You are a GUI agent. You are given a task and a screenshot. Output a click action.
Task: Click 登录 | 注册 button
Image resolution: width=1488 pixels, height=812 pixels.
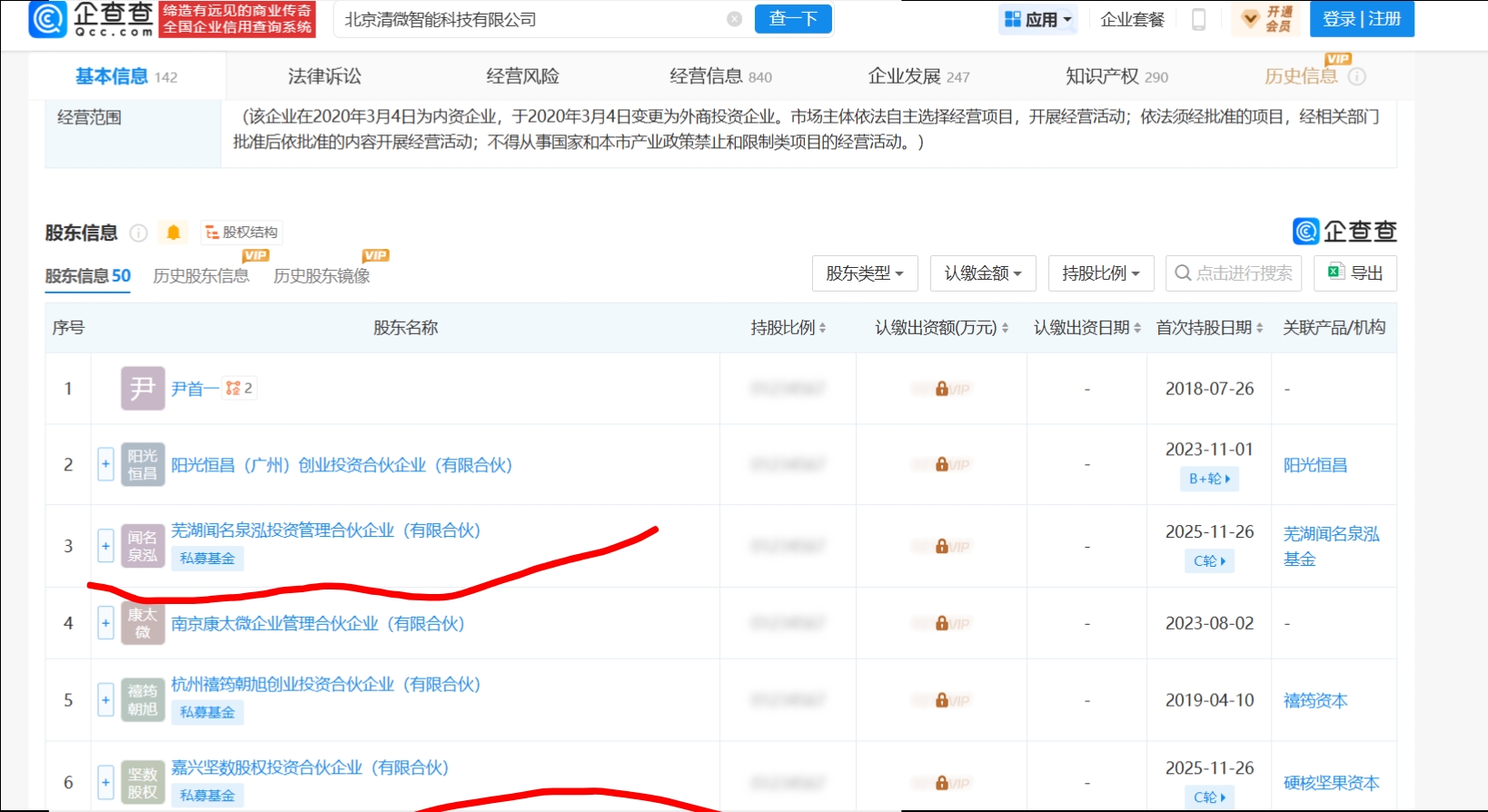[x=1362, y=19]
